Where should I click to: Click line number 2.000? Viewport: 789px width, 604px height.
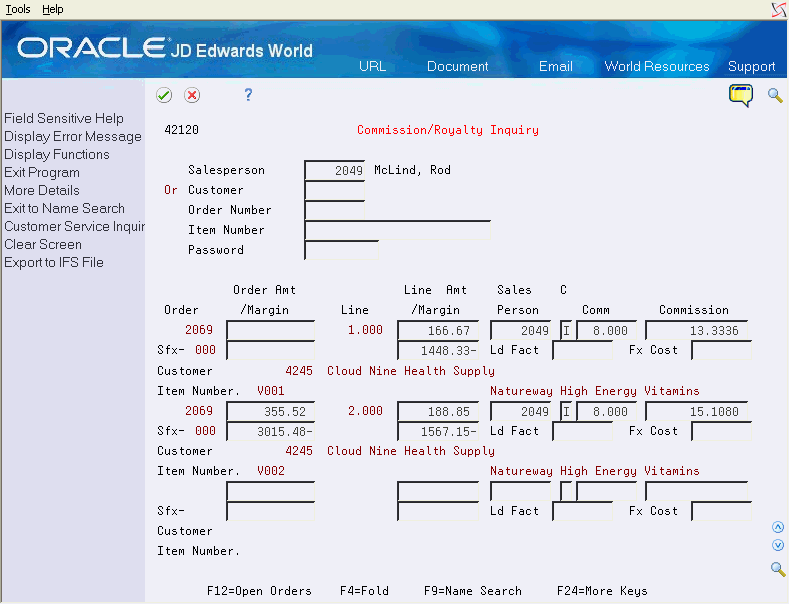pyautogui.click(x=365, y=411)
